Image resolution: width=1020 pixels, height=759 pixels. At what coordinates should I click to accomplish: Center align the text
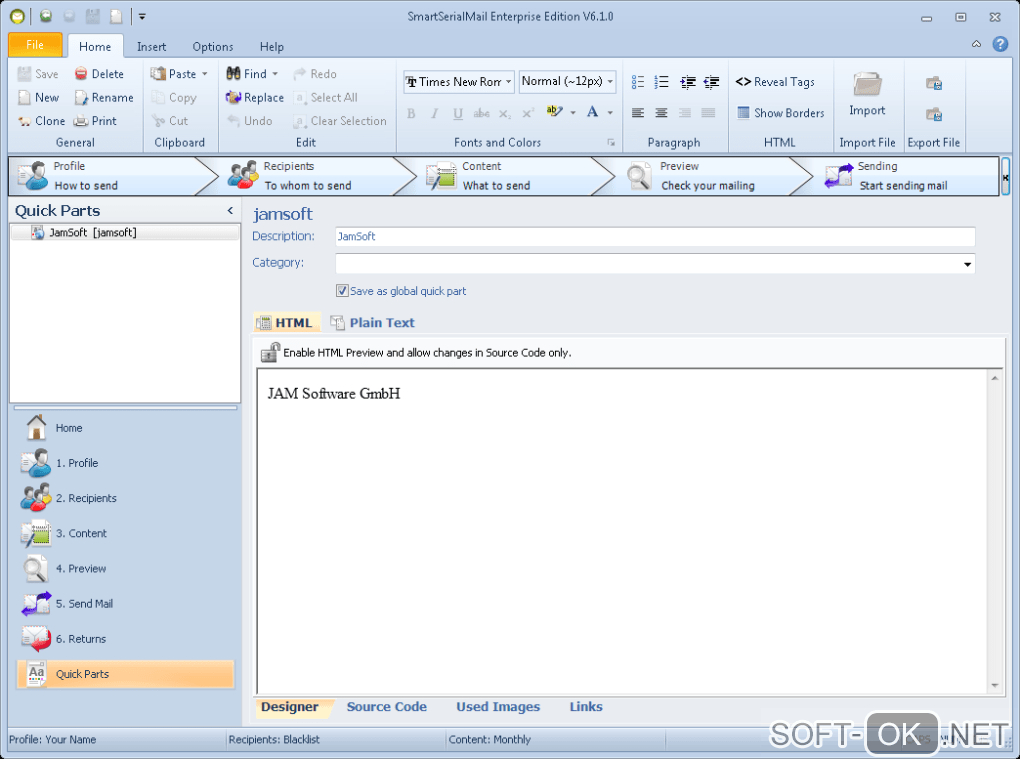tap(662, 113)
